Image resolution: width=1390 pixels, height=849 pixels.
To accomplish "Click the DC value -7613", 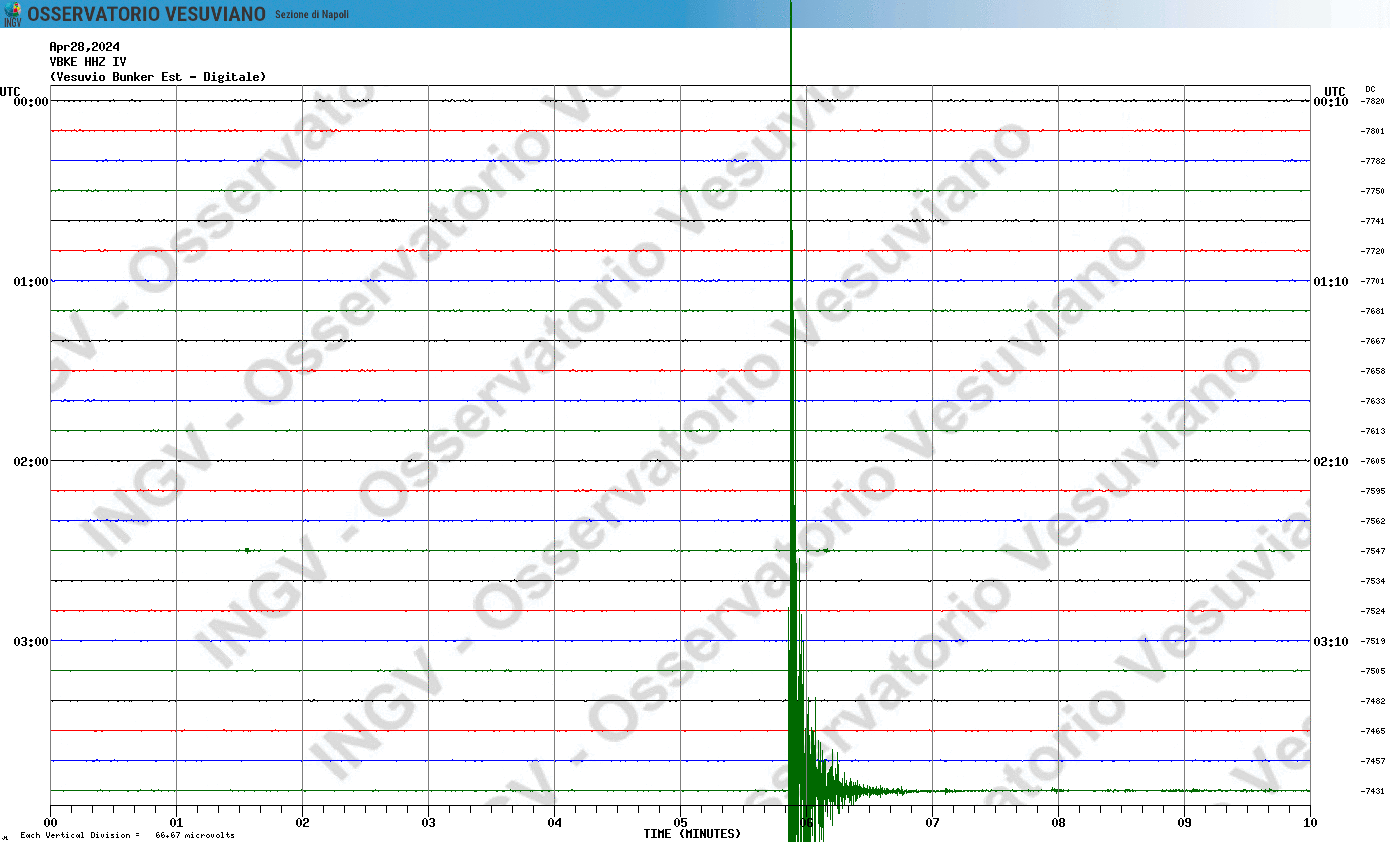I will click(1373, 431).
